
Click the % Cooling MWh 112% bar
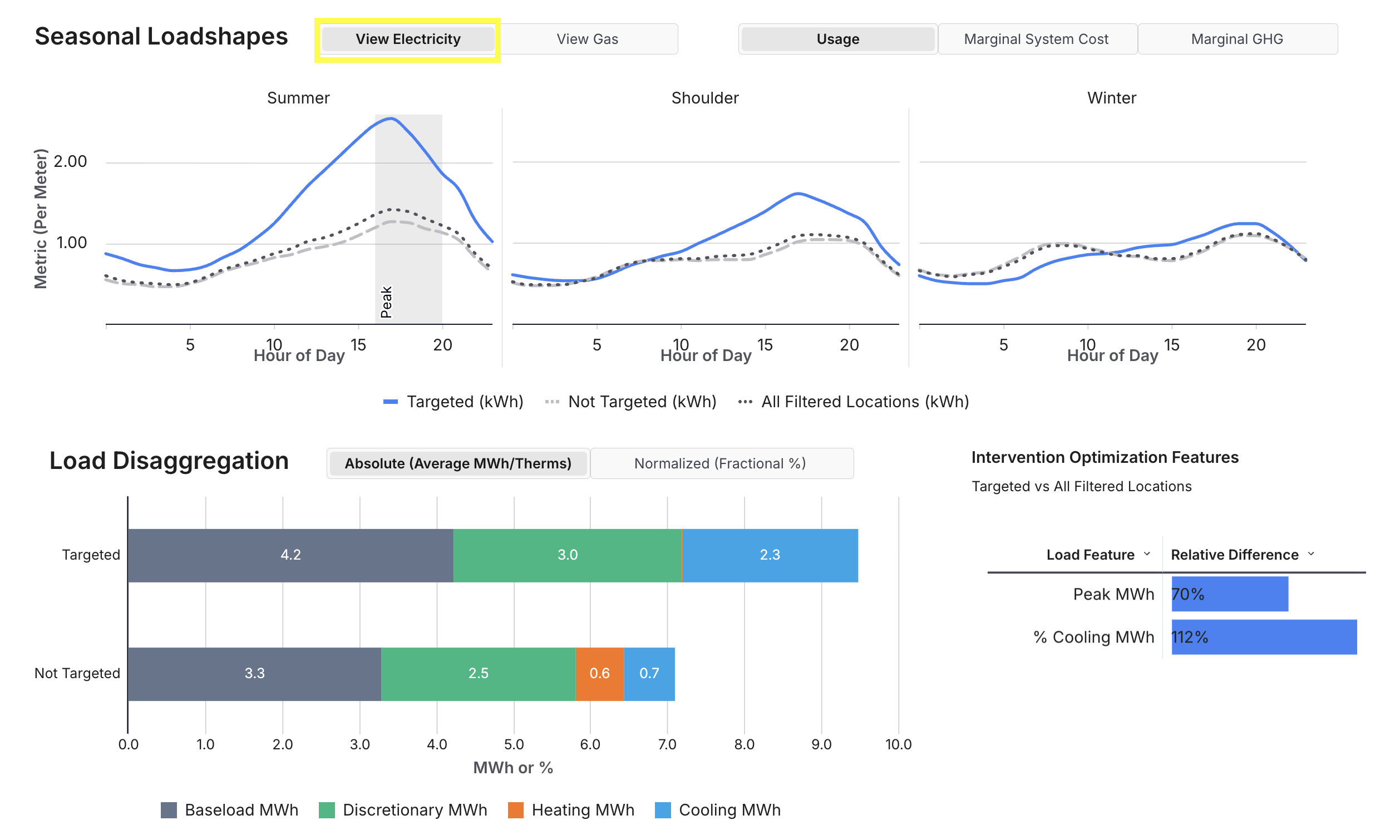(x=1264, y=637)
